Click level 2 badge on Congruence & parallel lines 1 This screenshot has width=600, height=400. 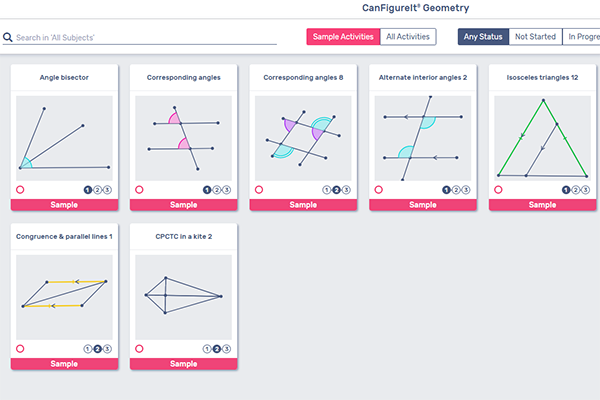[97, 348]
